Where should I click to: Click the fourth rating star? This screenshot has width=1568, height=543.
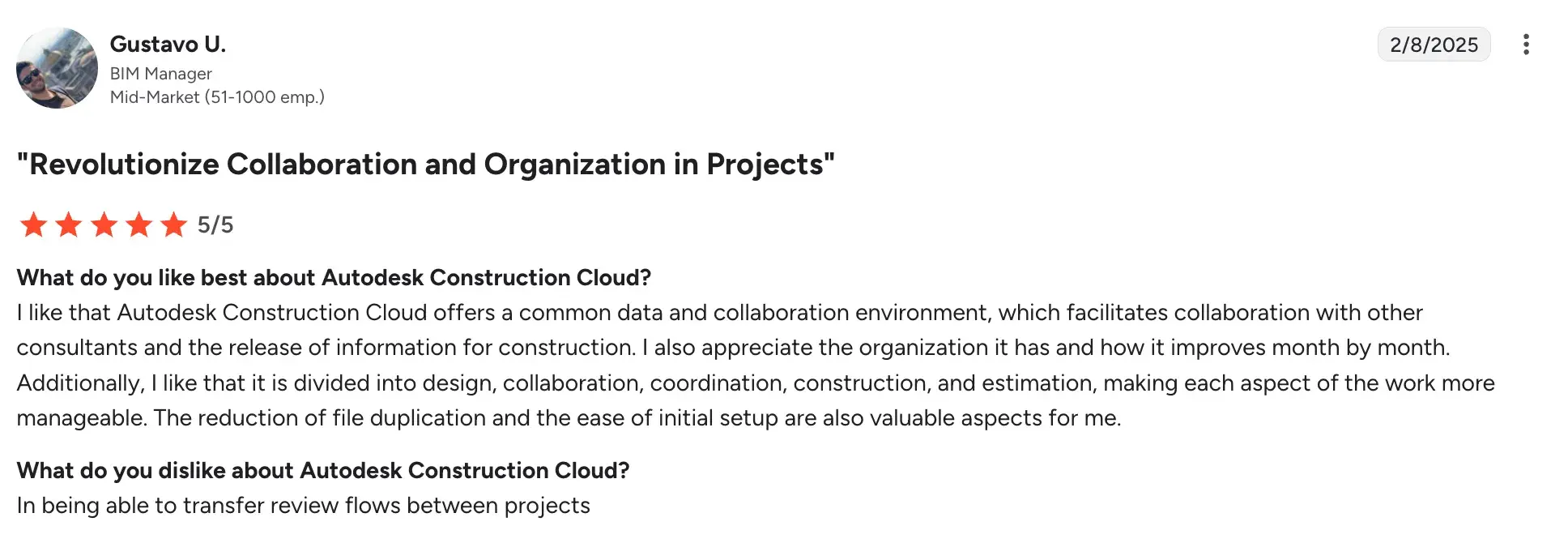(139, 224)
